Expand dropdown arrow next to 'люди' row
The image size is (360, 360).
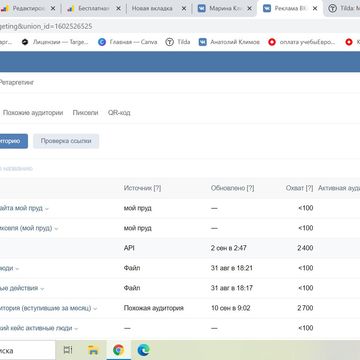click(x=17, y=269)
